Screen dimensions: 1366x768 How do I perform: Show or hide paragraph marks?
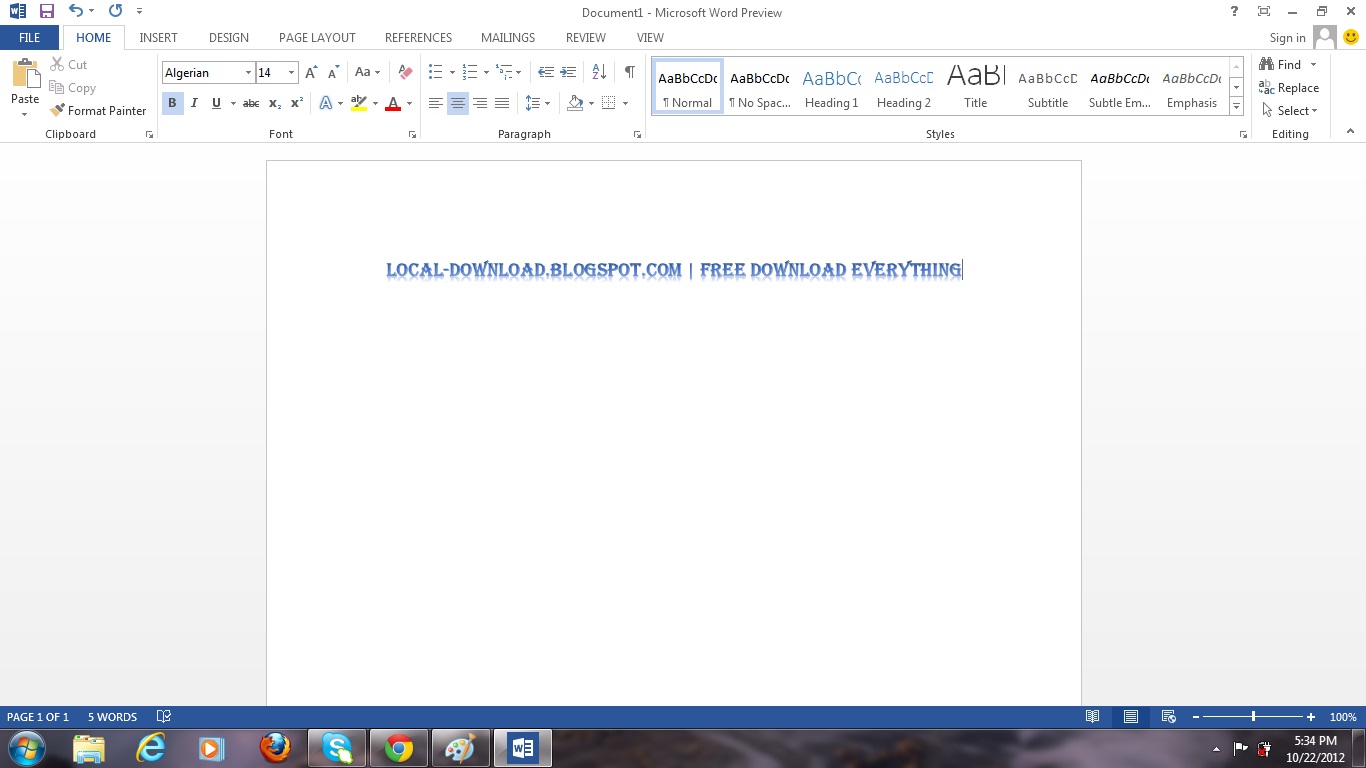click(x=629, y=72)
